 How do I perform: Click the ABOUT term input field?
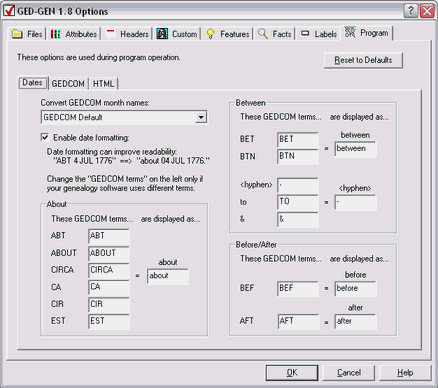point(109,253)
